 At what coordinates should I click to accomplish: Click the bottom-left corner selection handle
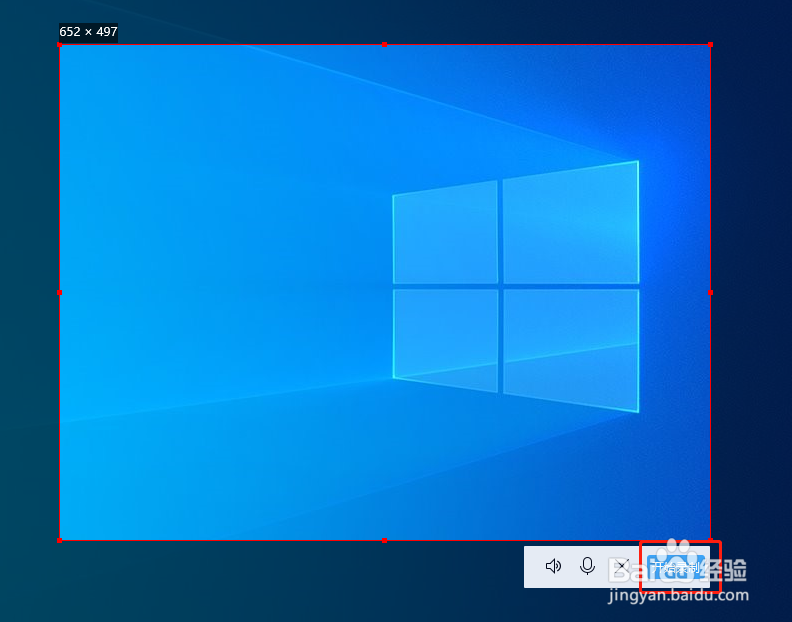click(x=60, y=540)
